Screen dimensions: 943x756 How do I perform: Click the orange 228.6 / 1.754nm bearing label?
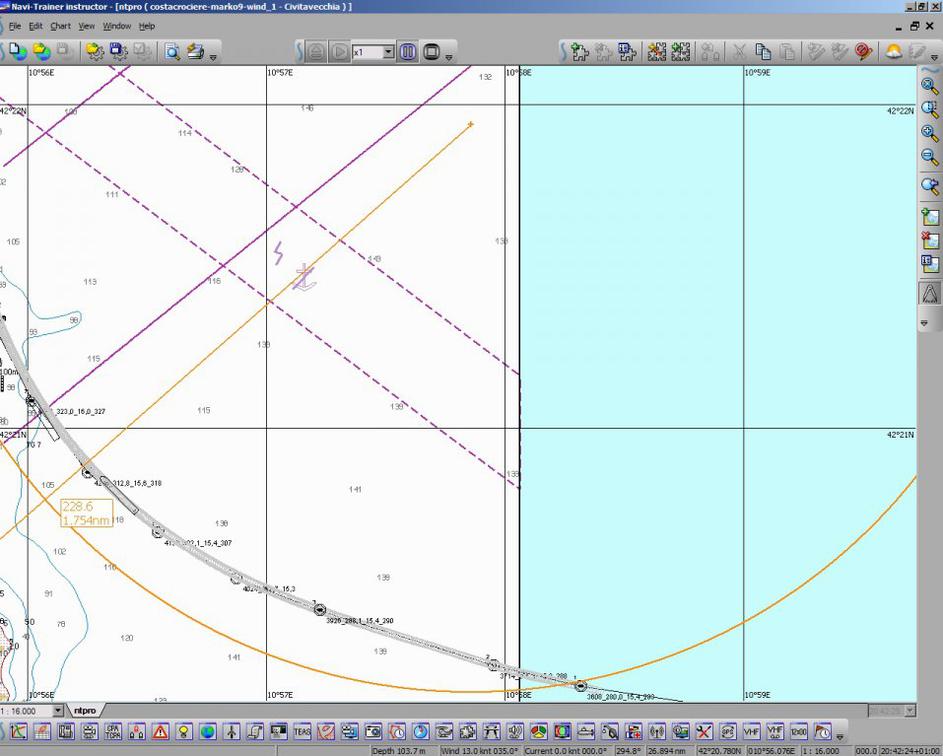[86, 513]
